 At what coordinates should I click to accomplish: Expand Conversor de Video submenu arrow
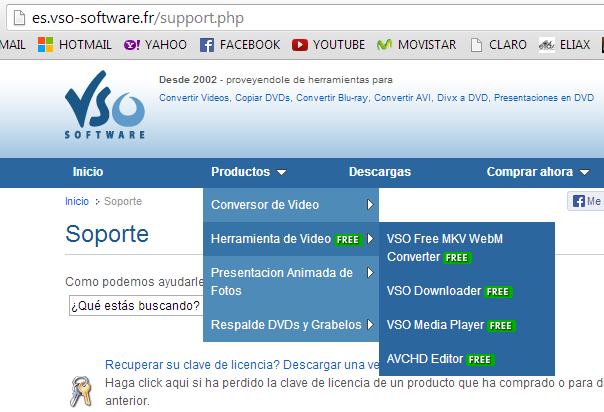tap(370, 204)
